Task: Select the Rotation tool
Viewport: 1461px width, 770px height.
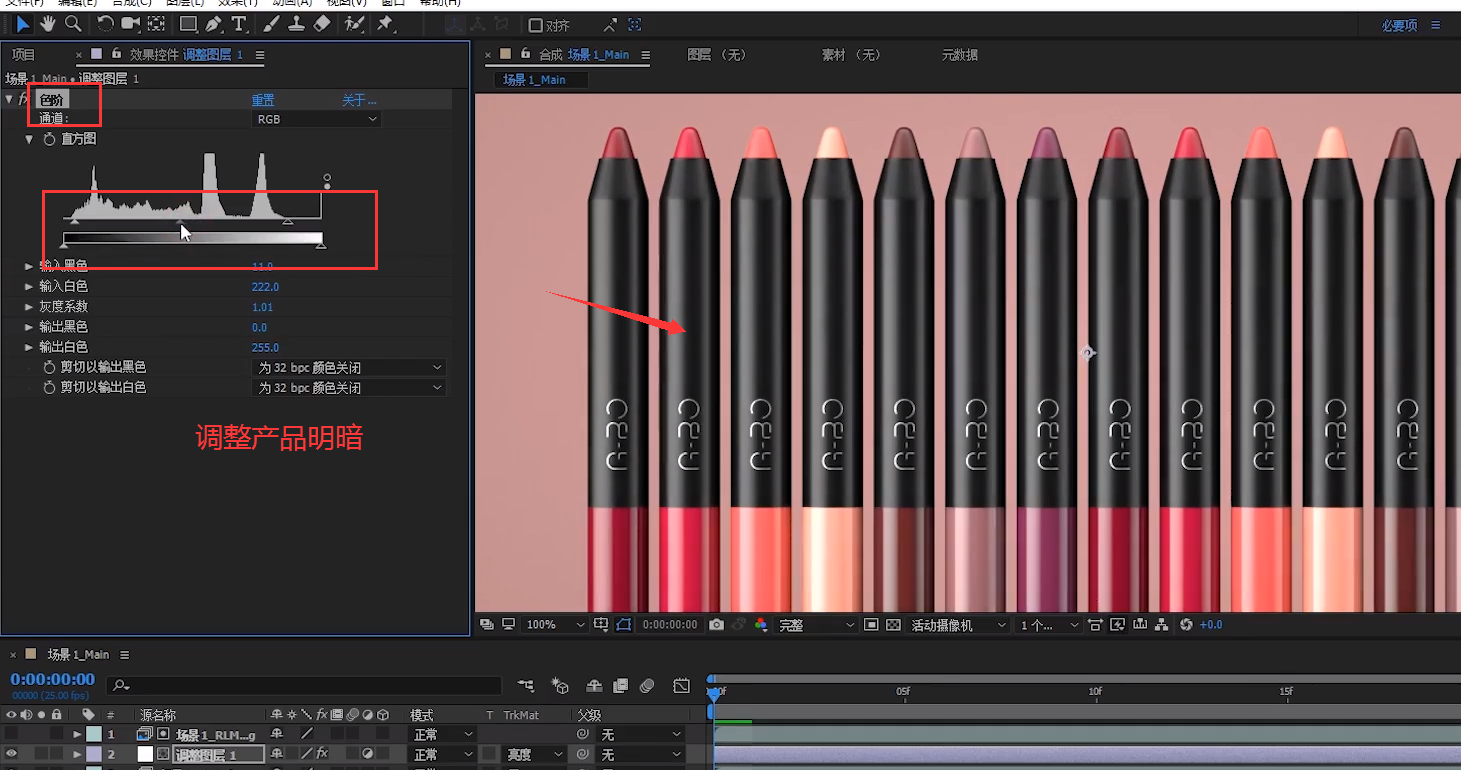Action: click(105, 23)
